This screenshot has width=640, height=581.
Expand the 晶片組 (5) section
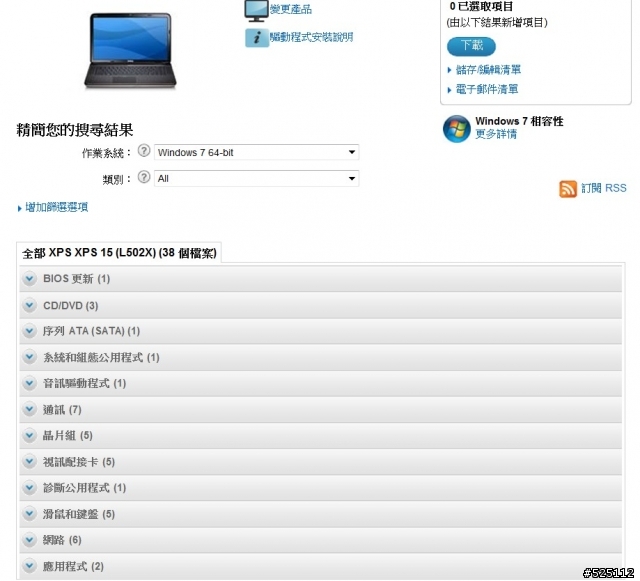tap(320, 436)
